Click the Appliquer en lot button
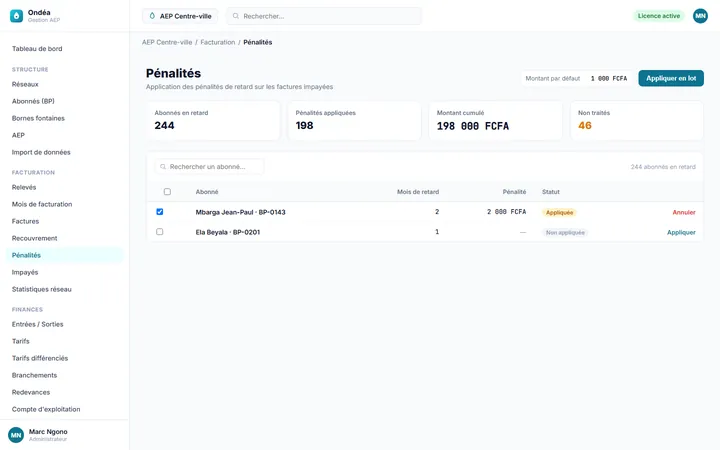Image resolution: width=720 pixels, height=450 pixels. tap(671, 78)
